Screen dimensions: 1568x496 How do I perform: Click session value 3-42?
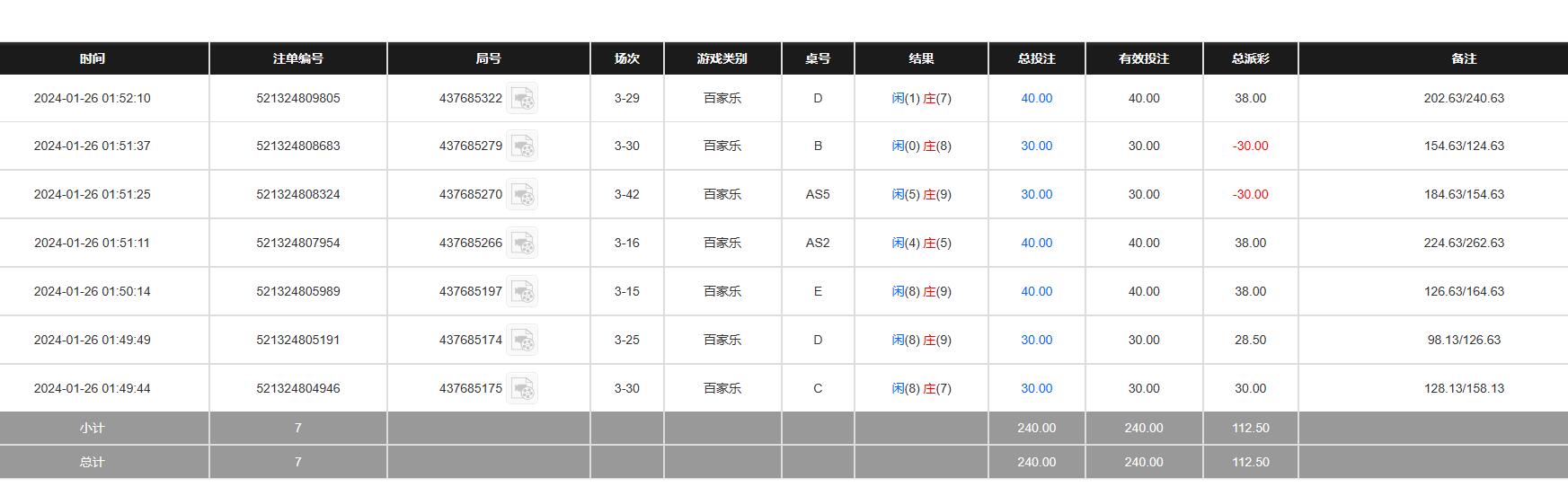point(627,194)
